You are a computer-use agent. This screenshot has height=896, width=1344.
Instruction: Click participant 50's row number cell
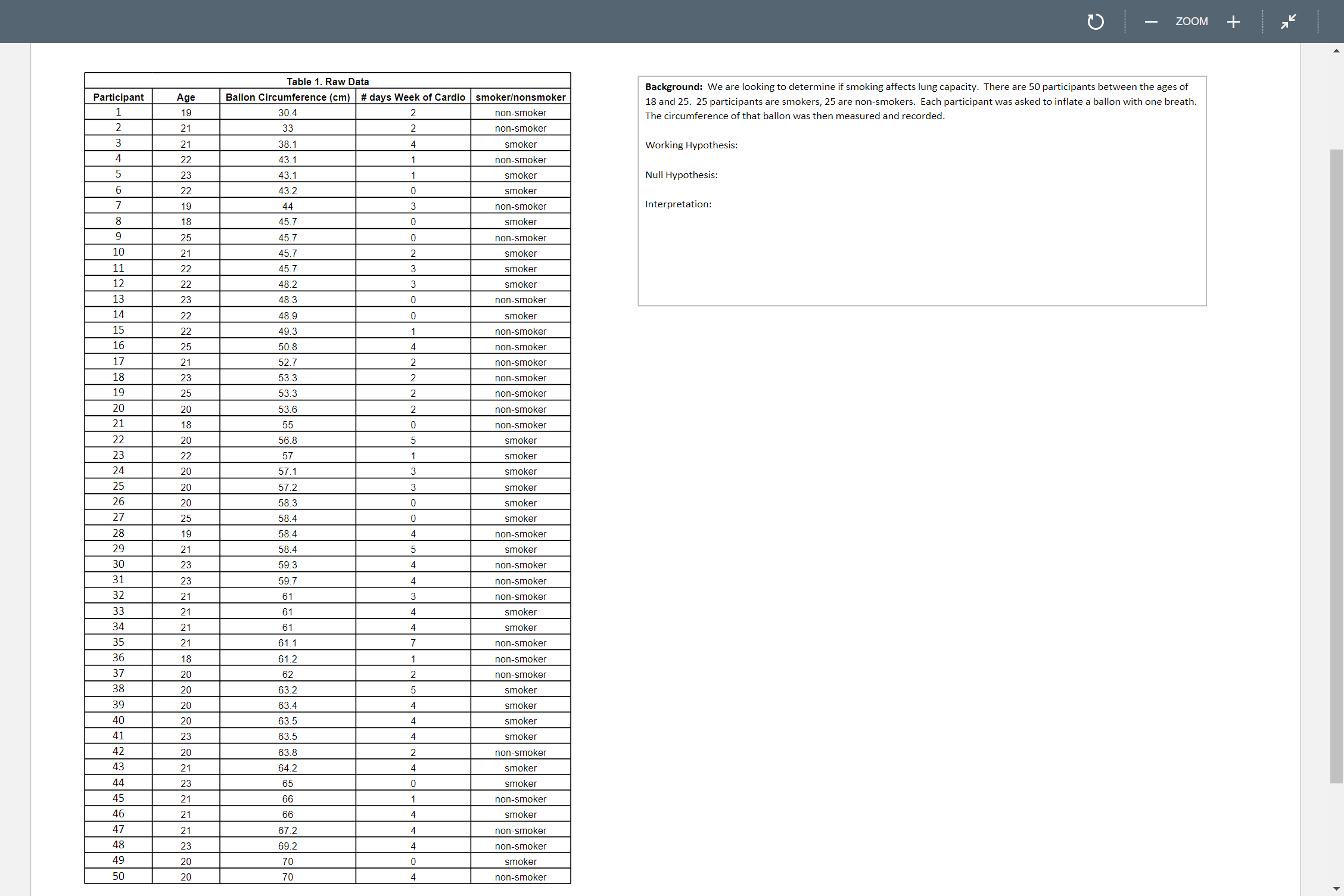tap(118, 876)
